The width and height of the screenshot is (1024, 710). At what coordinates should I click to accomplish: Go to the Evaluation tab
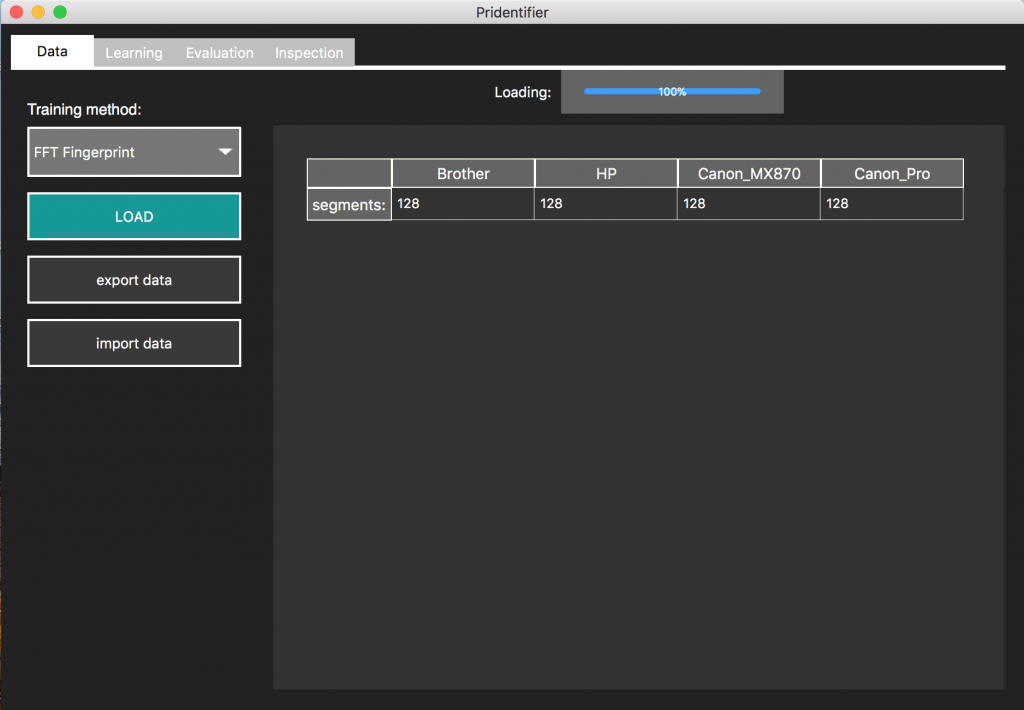click(x=219, y=53)
